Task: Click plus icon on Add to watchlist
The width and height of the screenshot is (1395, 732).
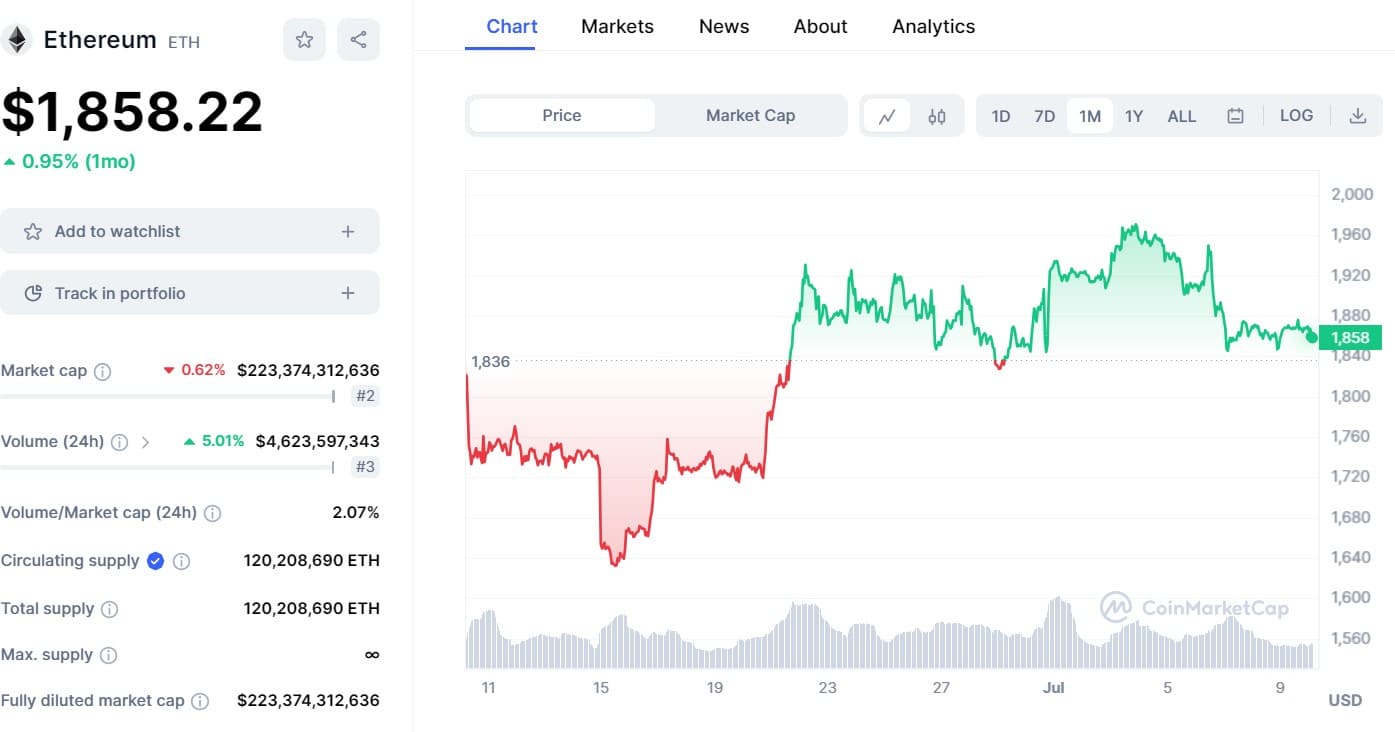Action: click(348, 231)
